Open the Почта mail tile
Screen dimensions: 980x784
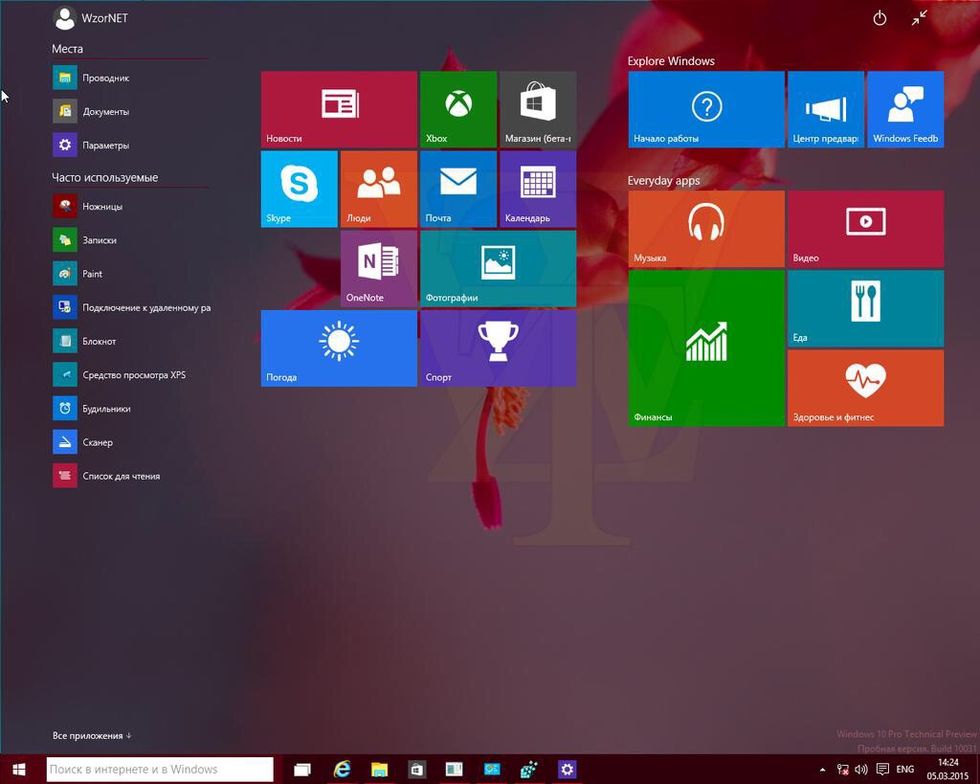click(458, 189)
